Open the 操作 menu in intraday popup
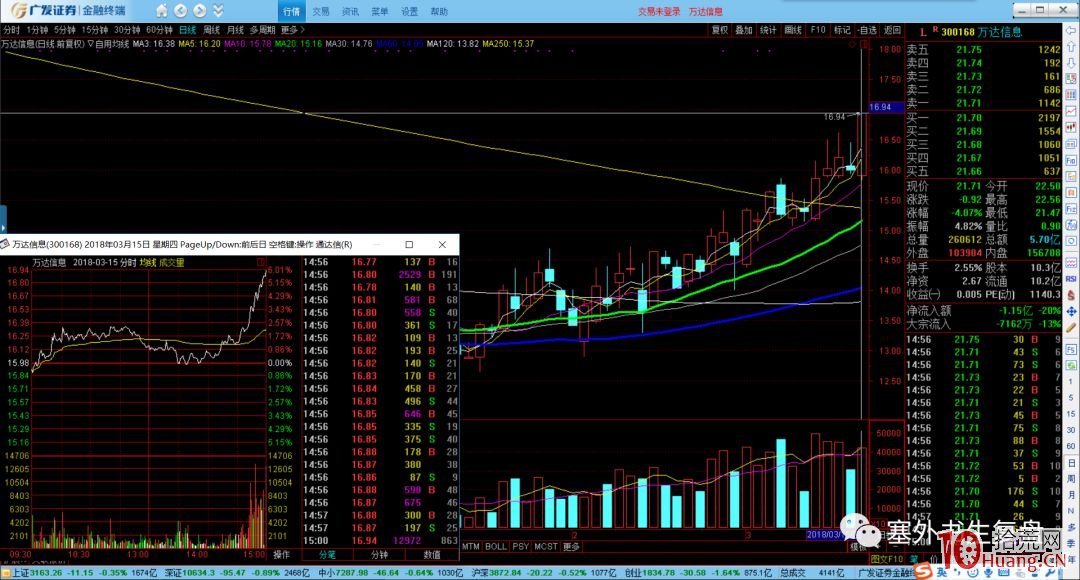This screenshot has width=1080, height=580. click(282, 555)
